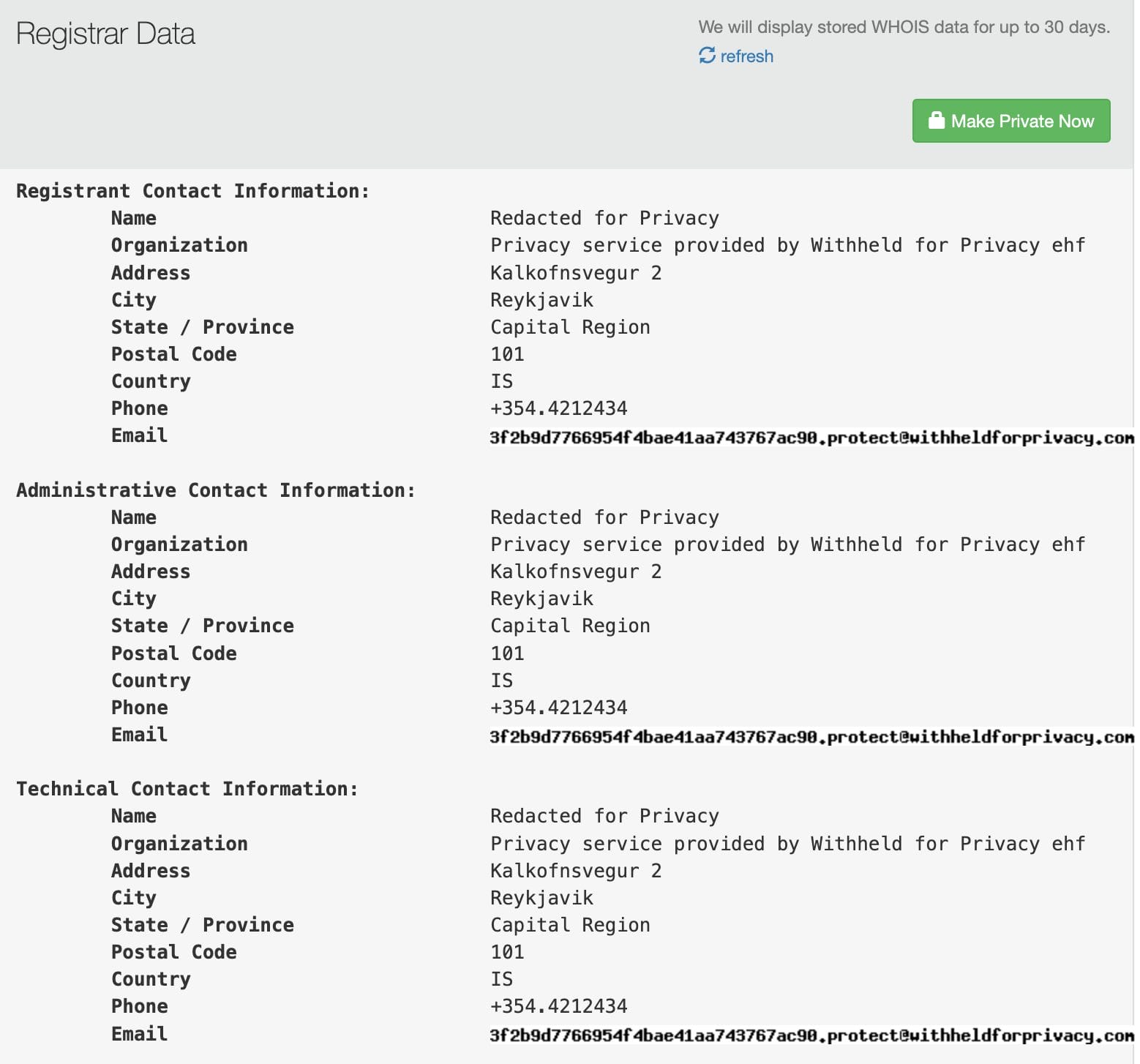Viewport: 1140px width, 1064px height.
Task: Click the Registrant contact email address
Action: (x=811, y=438)
